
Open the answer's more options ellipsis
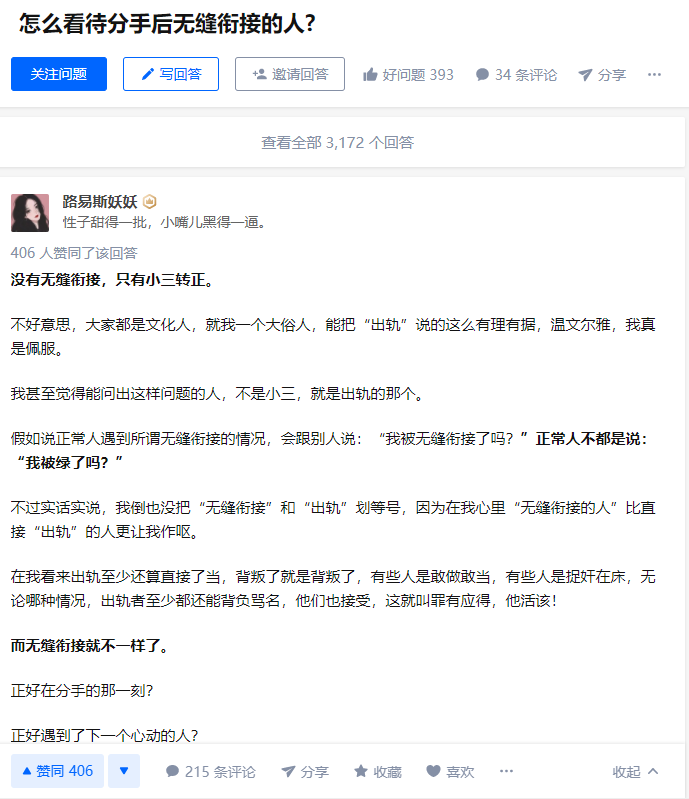(x=506, y=771)
